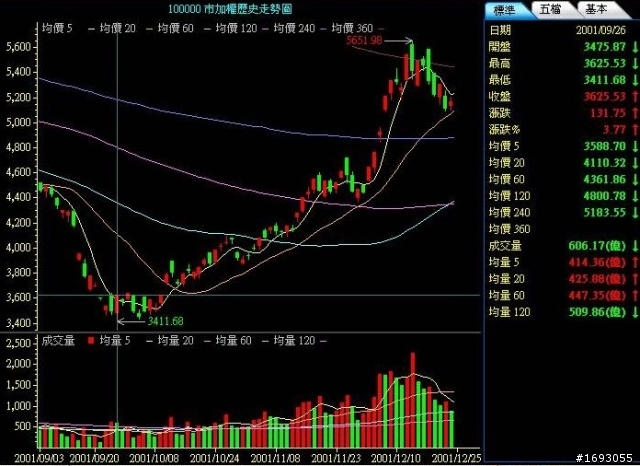The image size is (640, 466).
Task: Click the 2001/10/24 date axis label
Action: [x=215, y=458]
